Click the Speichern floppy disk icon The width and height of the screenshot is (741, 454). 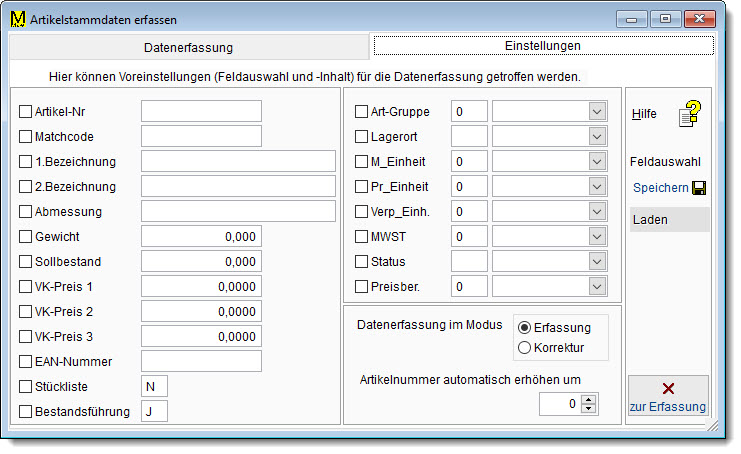pos(698,188)
